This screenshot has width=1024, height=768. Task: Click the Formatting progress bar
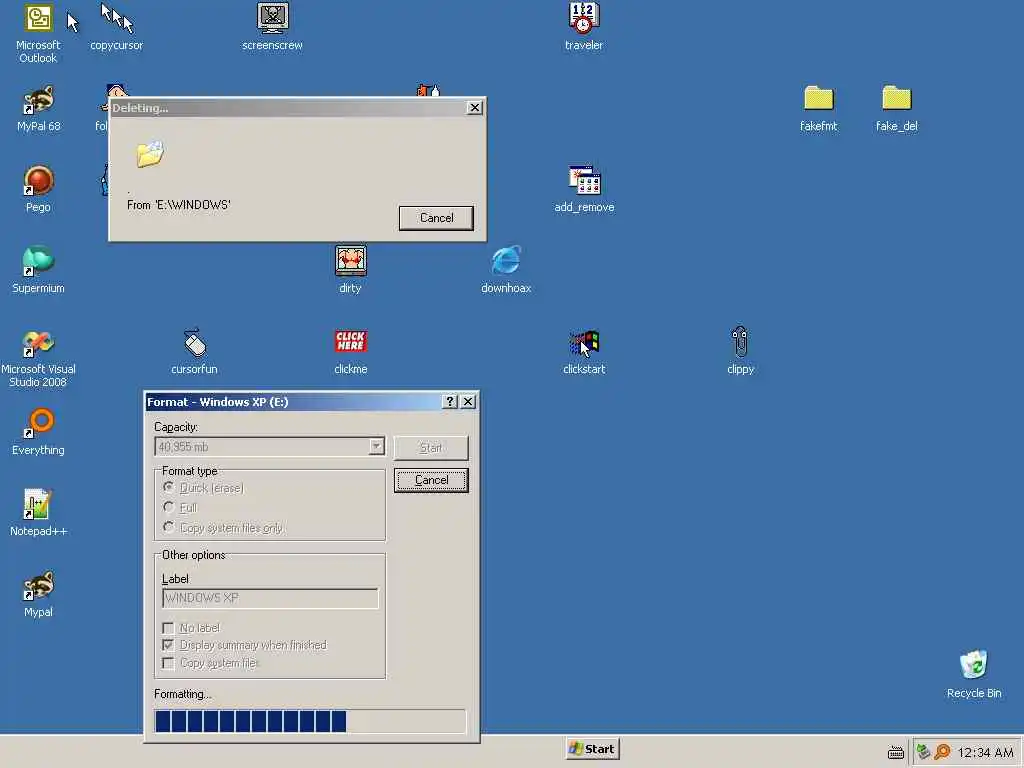(x=310, y=721)
